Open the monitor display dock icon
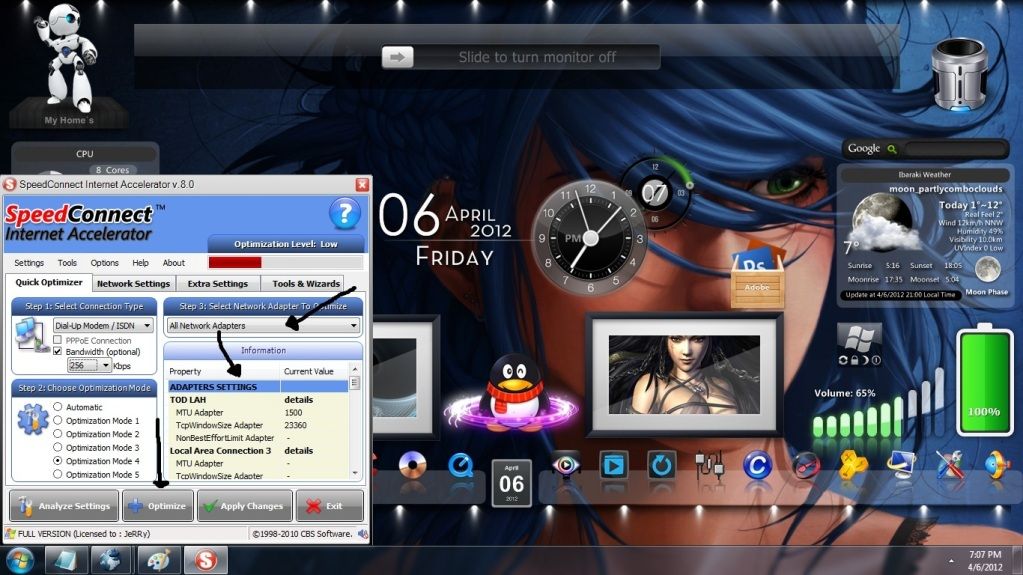This screenshot has width=1023, height=575. [x=902, y=465]
